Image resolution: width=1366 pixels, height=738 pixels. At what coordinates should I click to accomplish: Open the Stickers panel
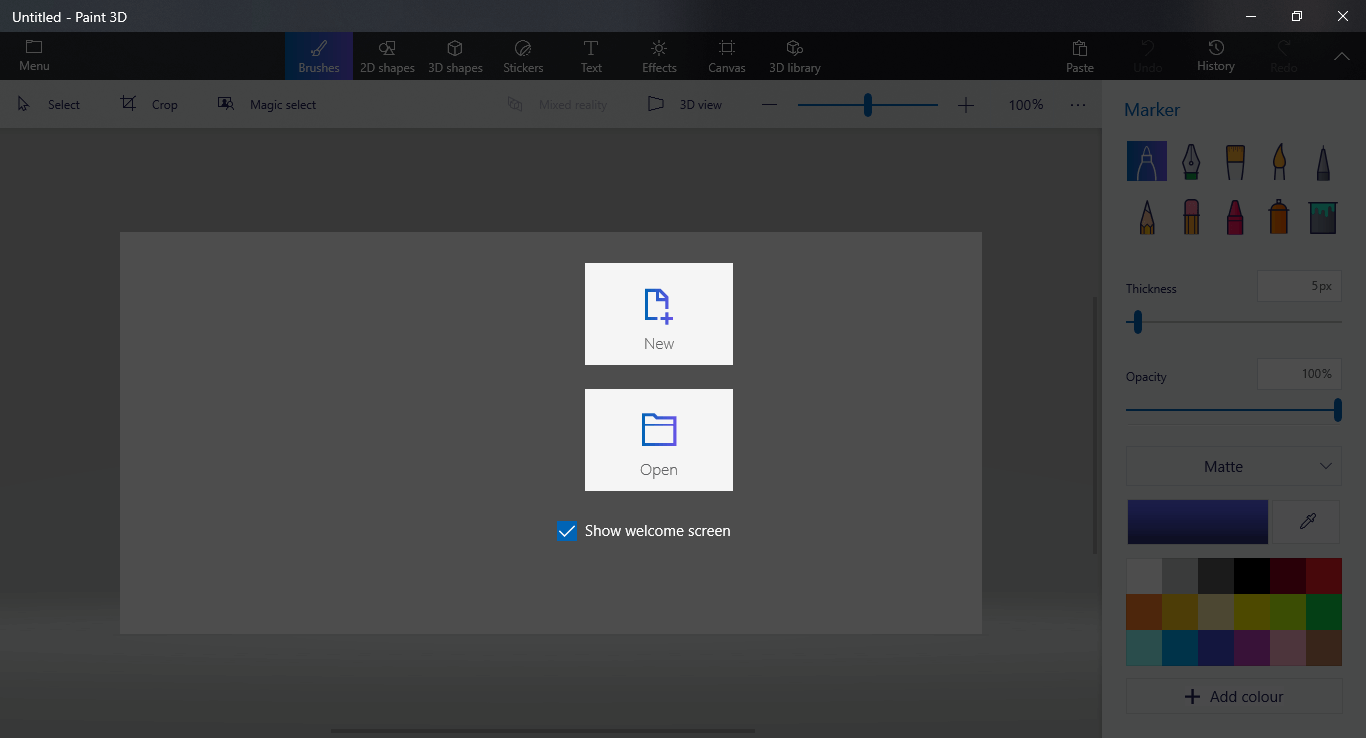click(x=523, y=55)
